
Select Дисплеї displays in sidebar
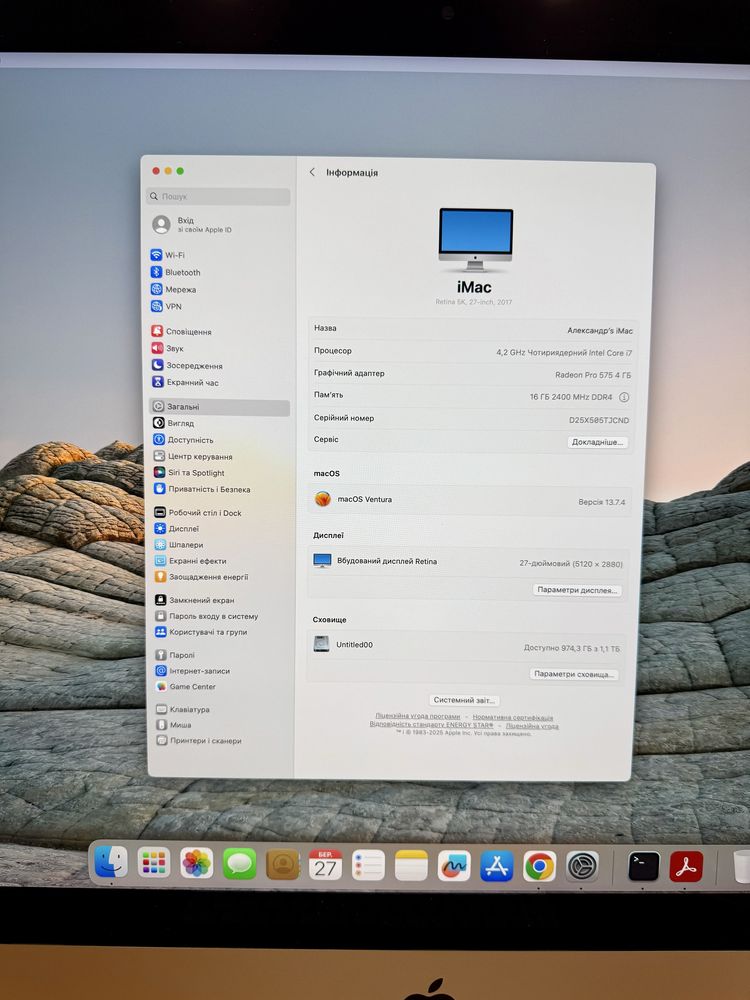[177, 529]
